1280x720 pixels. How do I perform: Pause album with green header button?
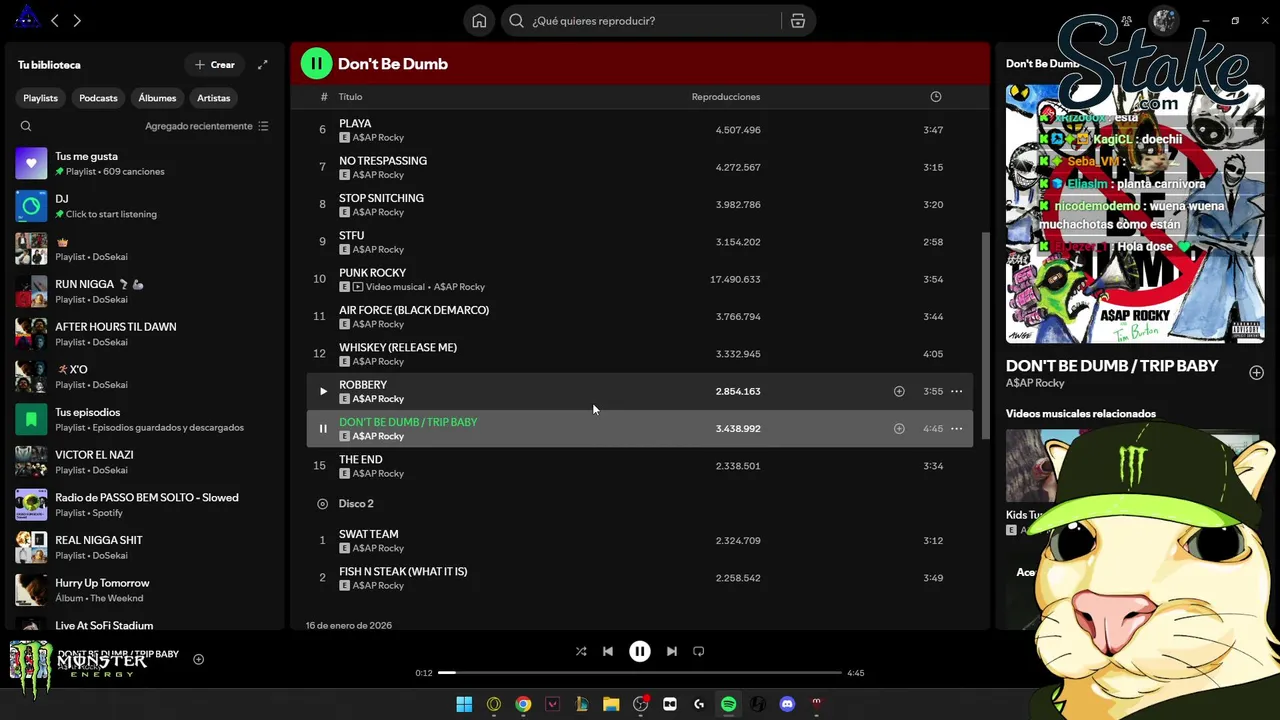click(316, 64)
